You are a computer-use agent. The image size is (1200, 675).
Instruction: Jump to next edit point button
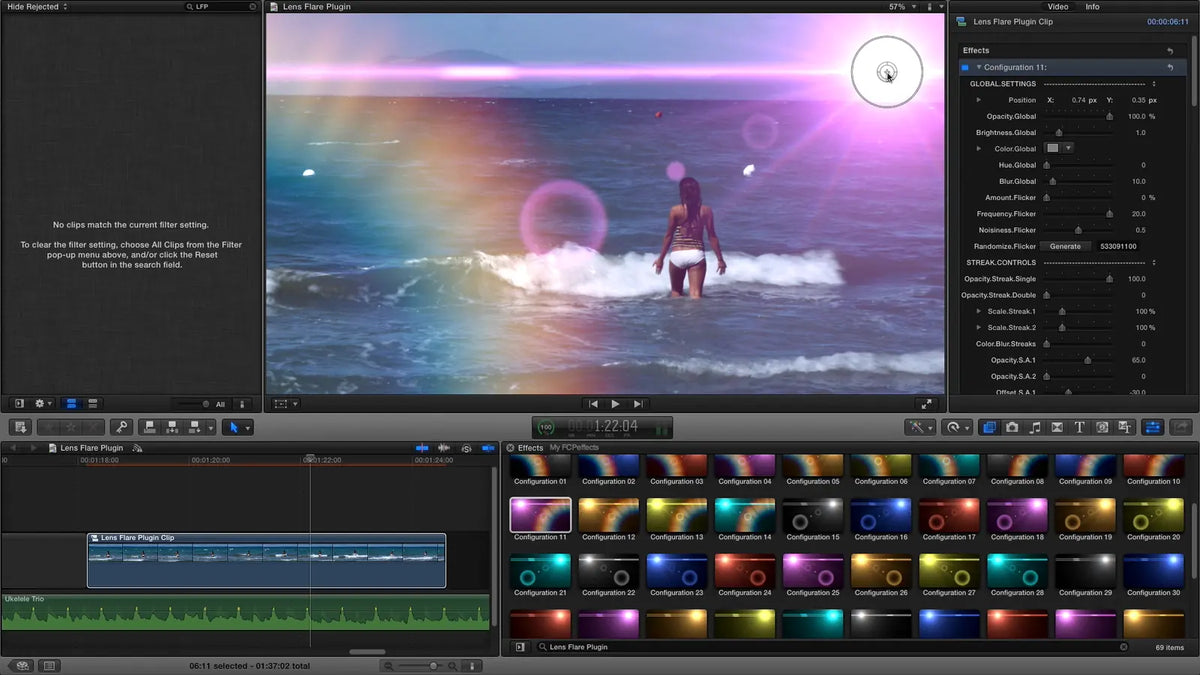click(638, 404)
